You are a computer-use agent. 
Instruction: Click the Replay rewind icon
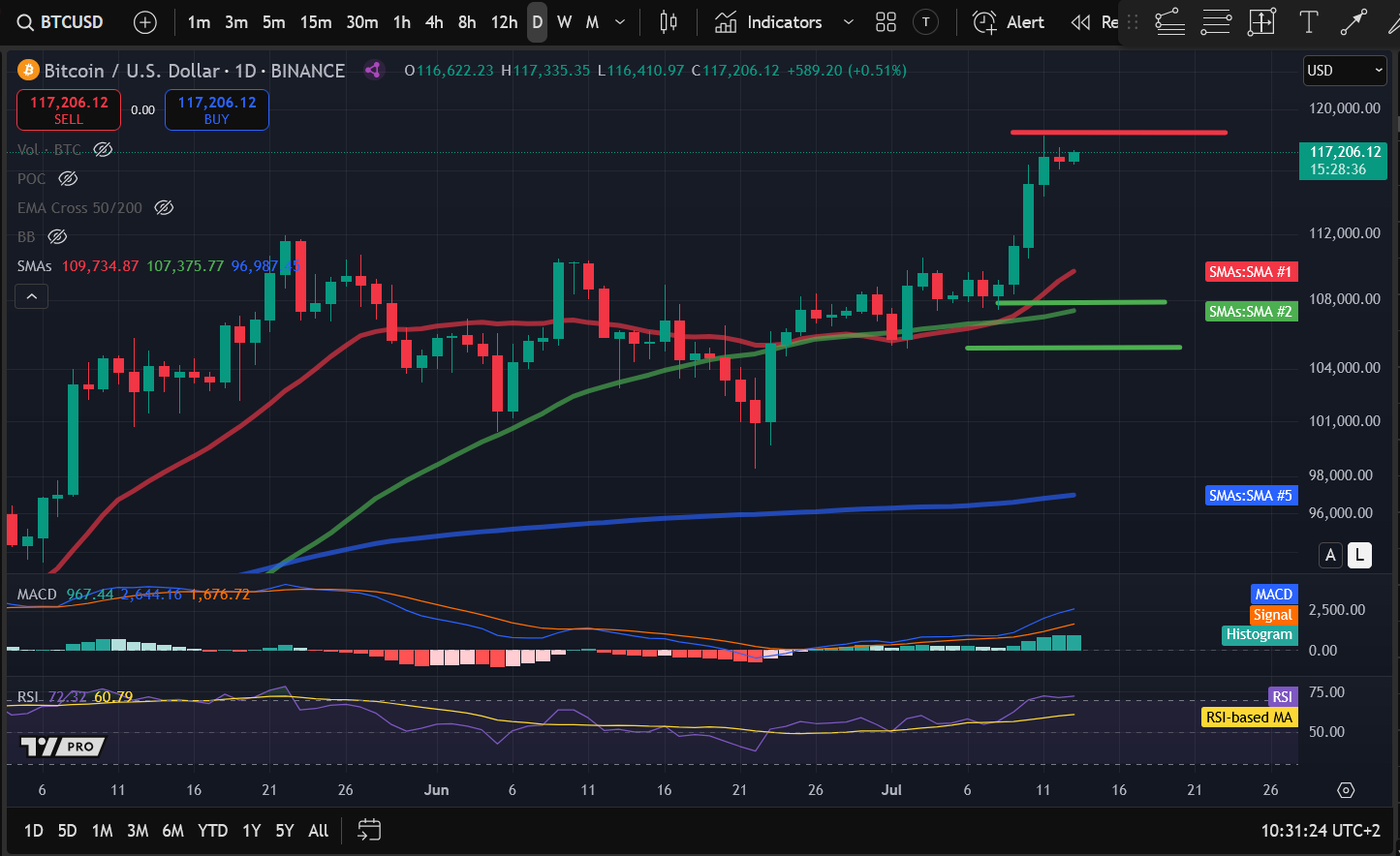point(1080,22)
